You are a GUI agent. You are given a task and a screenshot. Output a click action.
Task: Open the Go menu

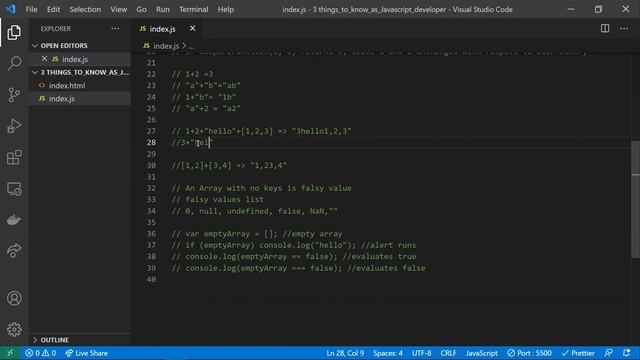[141, 9]
